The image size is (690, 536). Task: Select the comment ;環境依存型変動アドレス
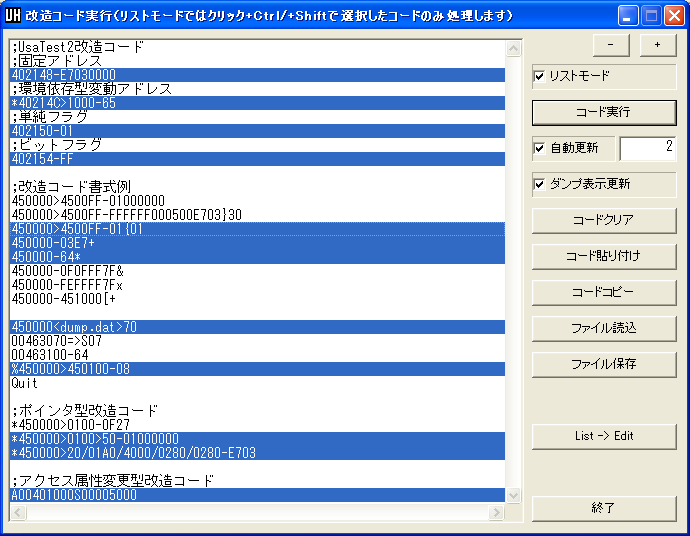(x=257, y=89)
